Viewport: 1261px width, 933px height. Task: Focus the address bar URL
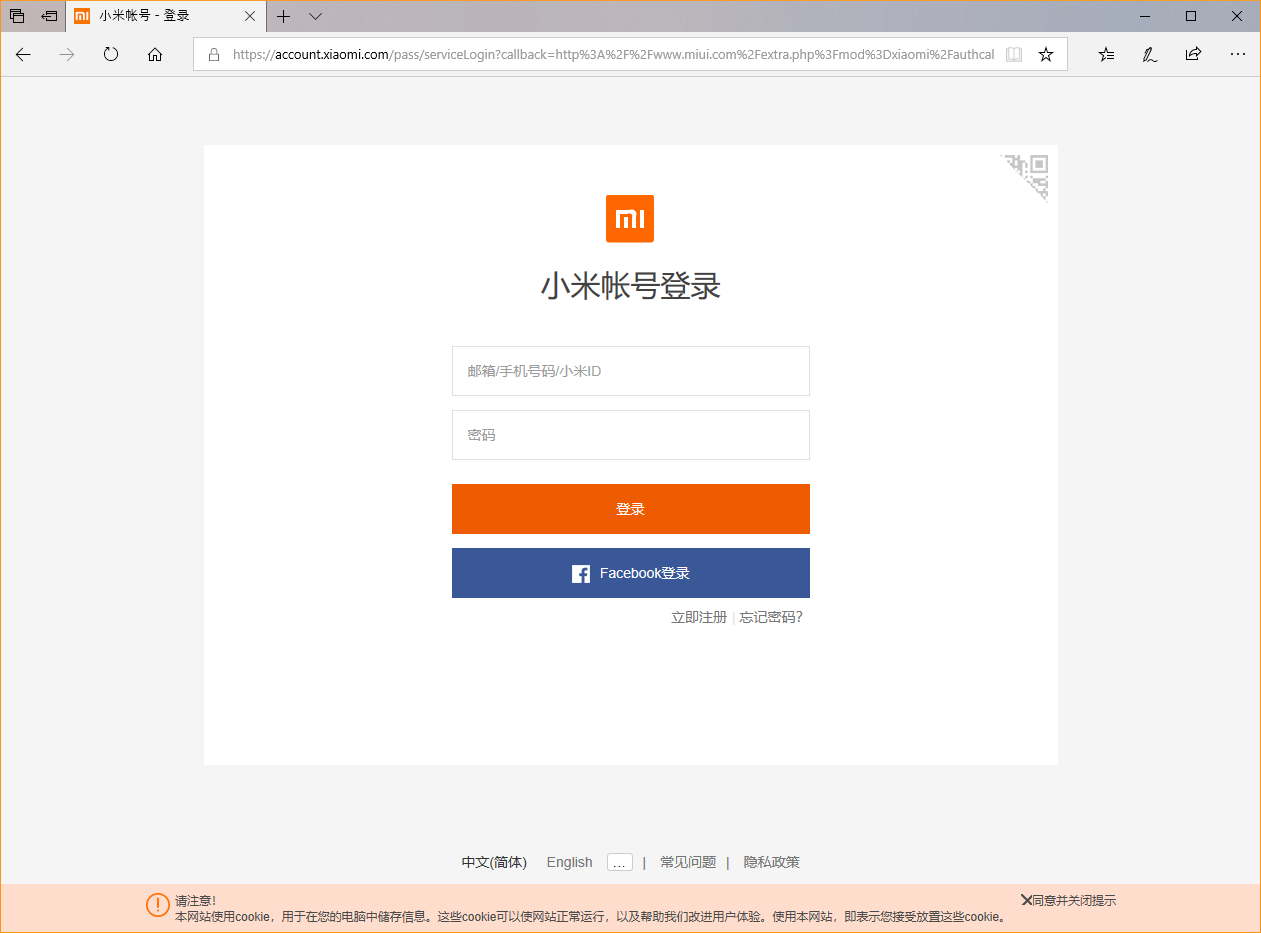pyautogui.click(x=613, y=55)
